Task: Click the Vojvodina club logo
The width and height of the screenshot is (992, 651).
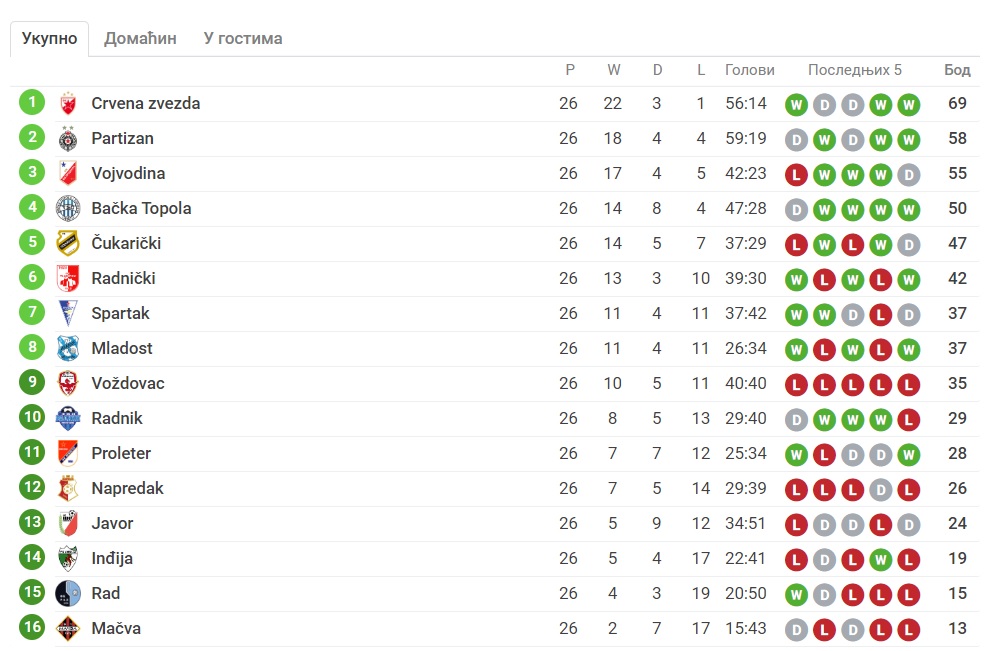Action: 68,173
